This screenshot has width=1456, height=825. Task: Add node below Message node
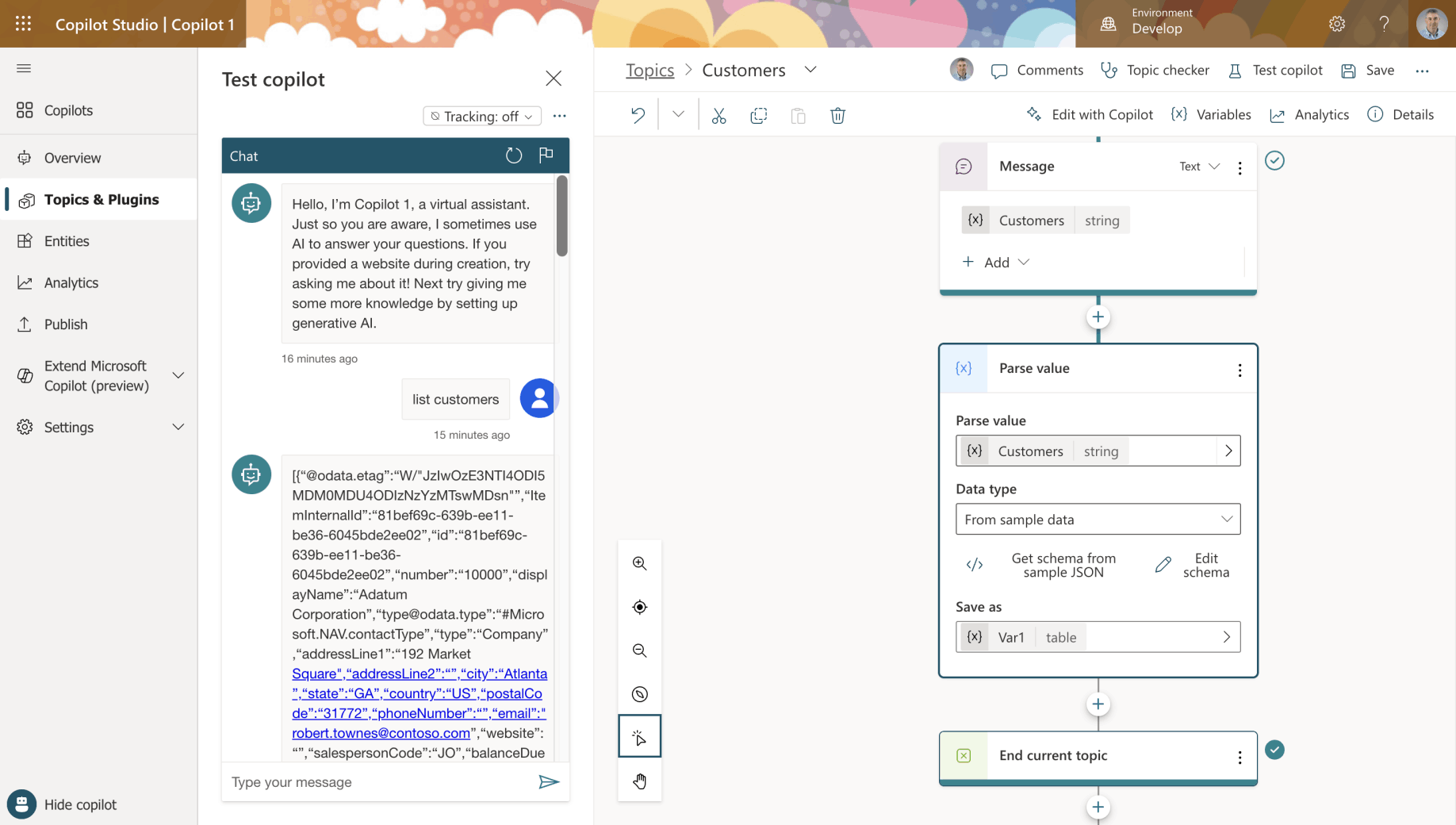point(1098,317)
